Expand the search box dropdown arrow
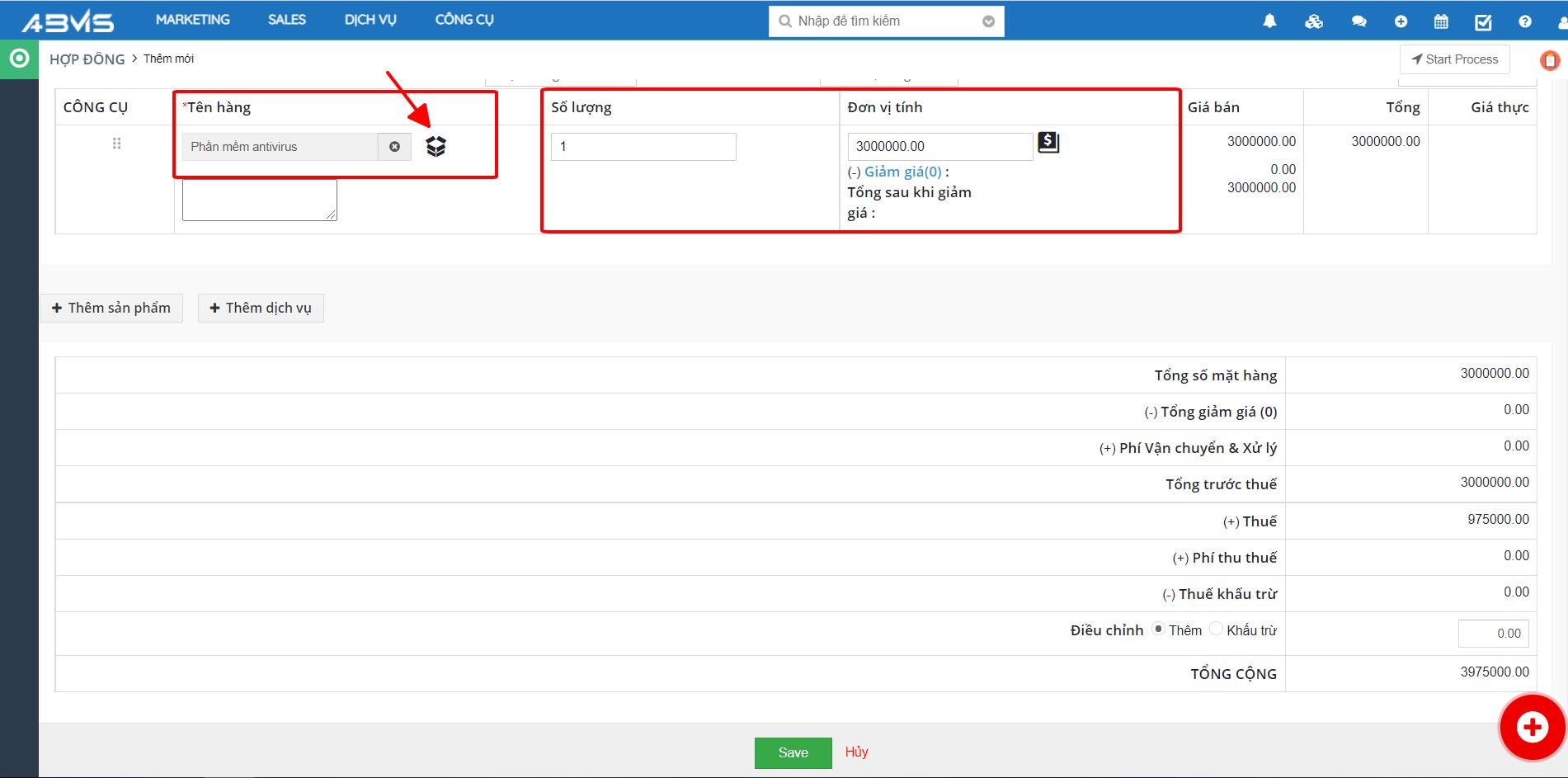The height and width of the screenshot is (778, 1568). click(x=988, y=21)
